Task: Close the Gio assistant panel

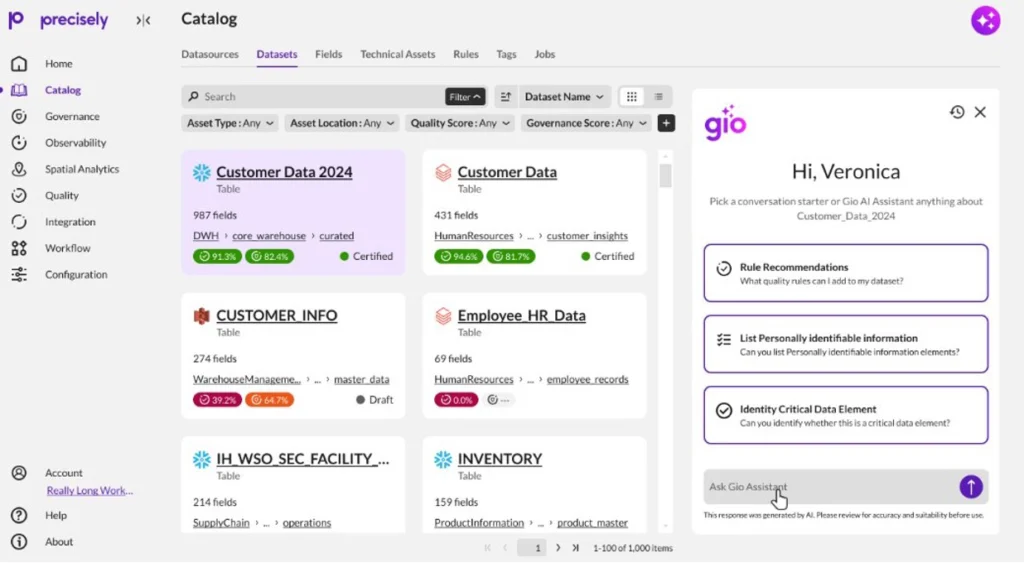Action: click(980, 112)
